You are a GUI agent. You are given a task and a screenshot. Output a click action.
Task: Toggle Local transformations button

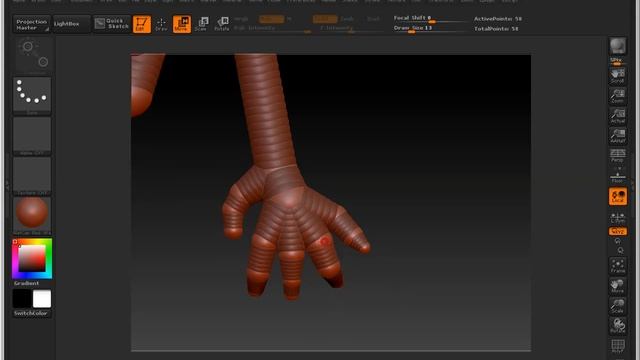click(618, 196)
